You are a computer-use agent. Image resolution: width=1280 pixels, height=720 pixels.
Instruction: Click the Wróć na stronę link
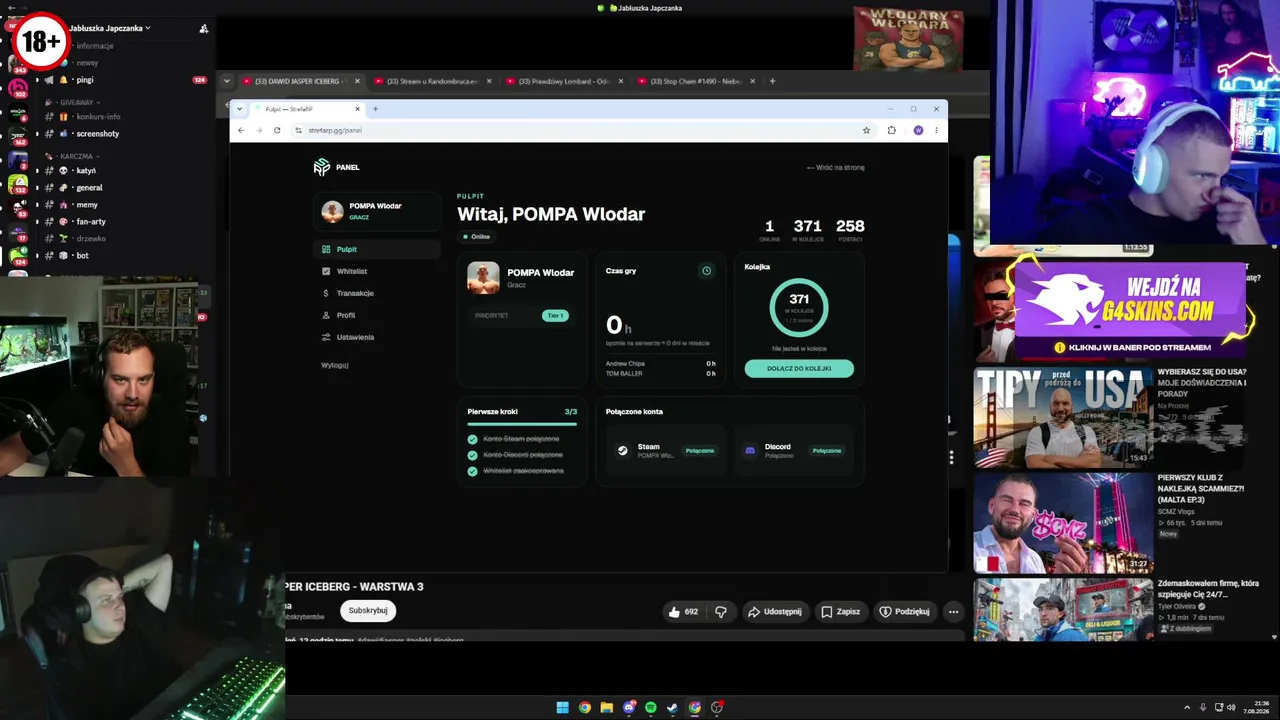(836, 167)
